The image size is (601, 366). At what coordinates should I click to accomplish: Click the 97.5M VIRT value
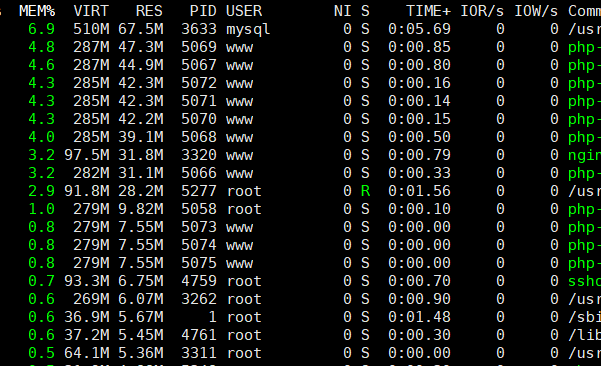tap(87, 155)
